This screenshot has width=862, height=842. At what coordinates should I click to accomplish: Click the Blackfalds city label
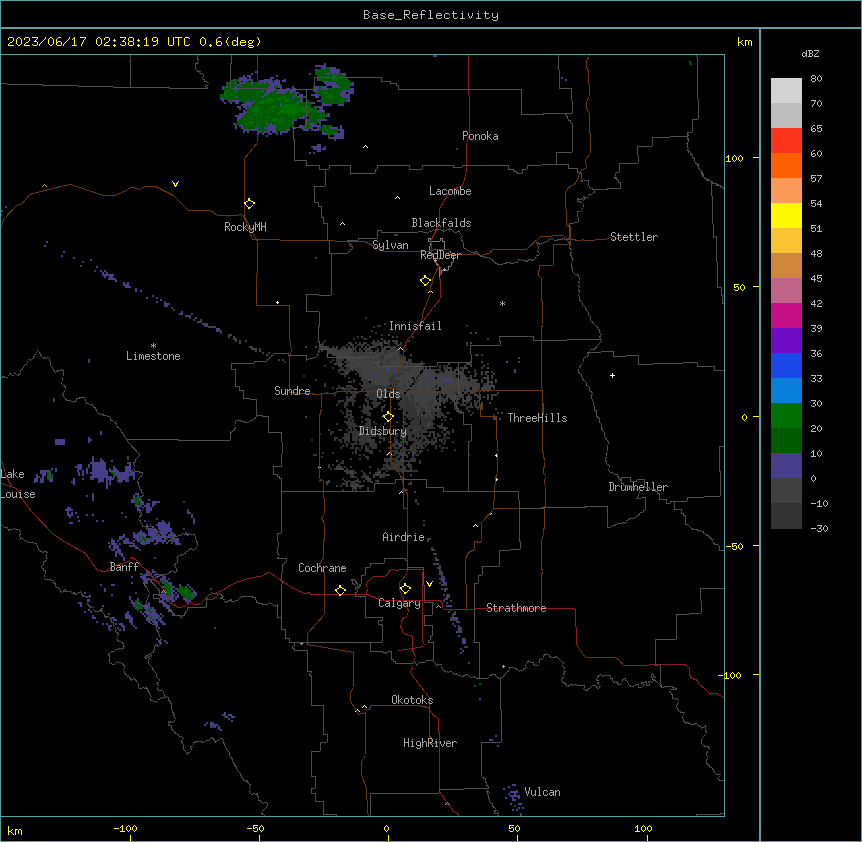click(441, 223)
